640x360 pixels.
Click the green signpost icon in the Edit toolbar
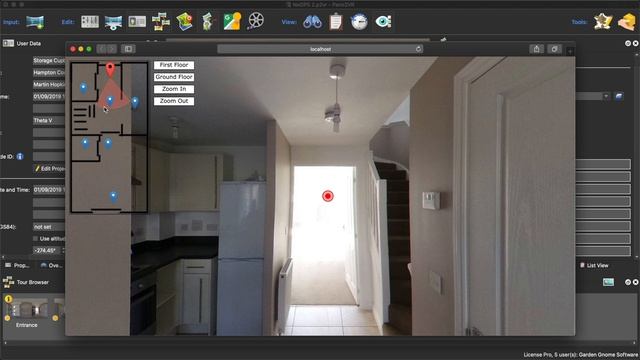(208, 21)
